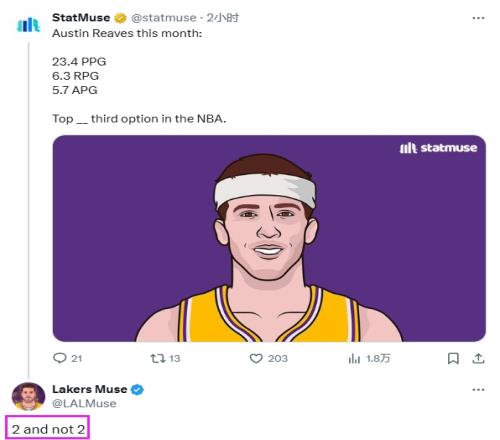Retweet the StatMuse post with 13 reposts
Screen dimensions: 500x440
(158, 358)
